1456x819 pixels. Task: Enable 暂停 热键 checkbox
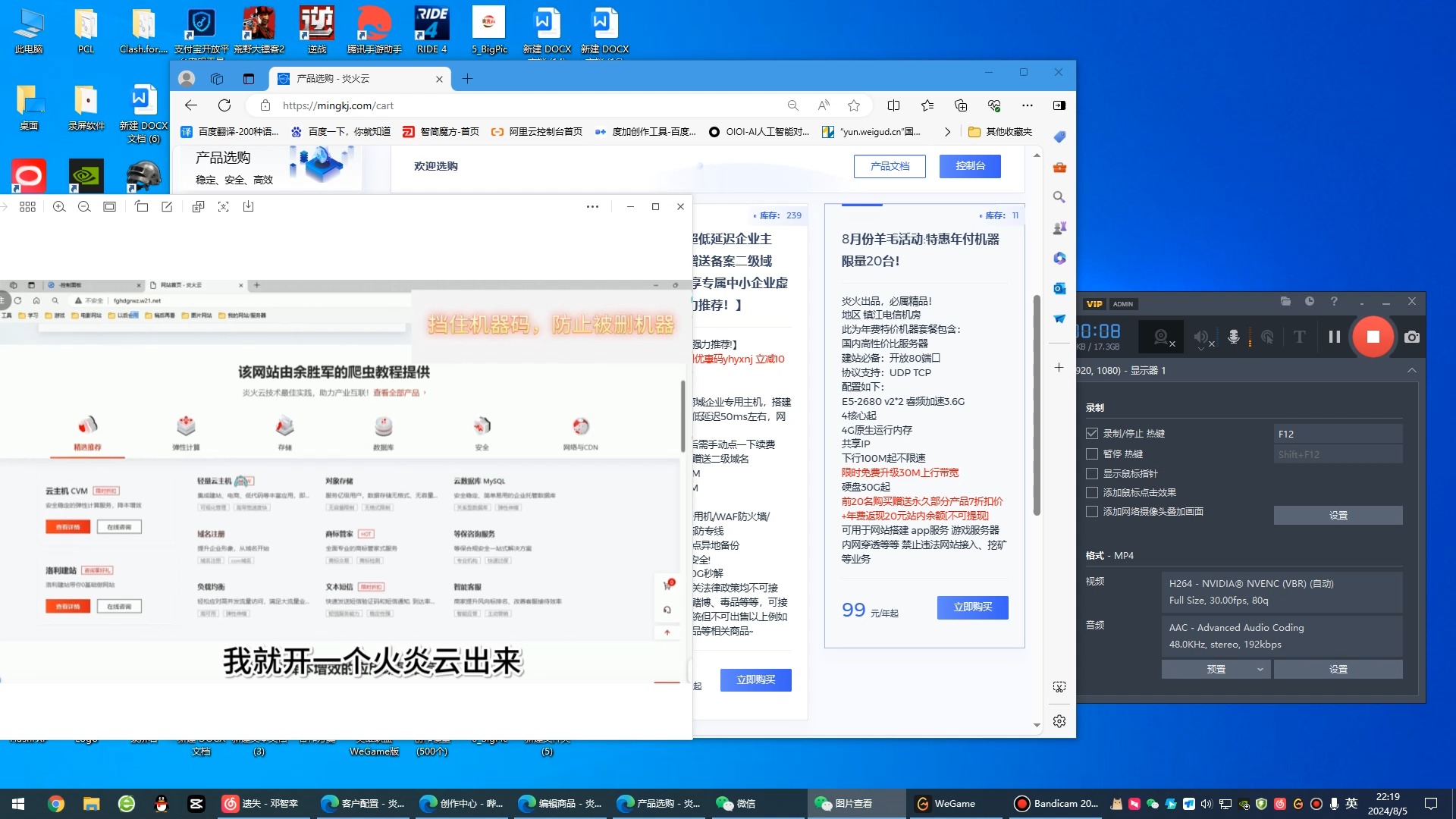(1092, 454)
